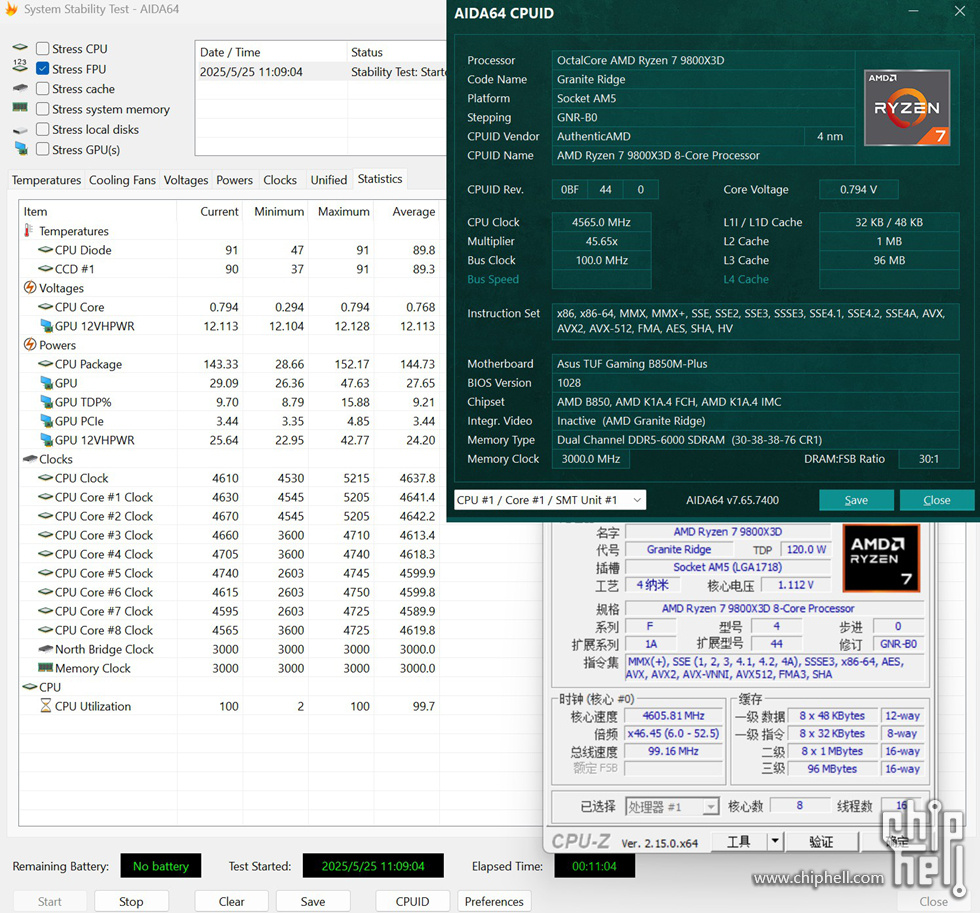
Task: Click the CPU-Z 验证 validate button
Action: (x=821, y=841)
